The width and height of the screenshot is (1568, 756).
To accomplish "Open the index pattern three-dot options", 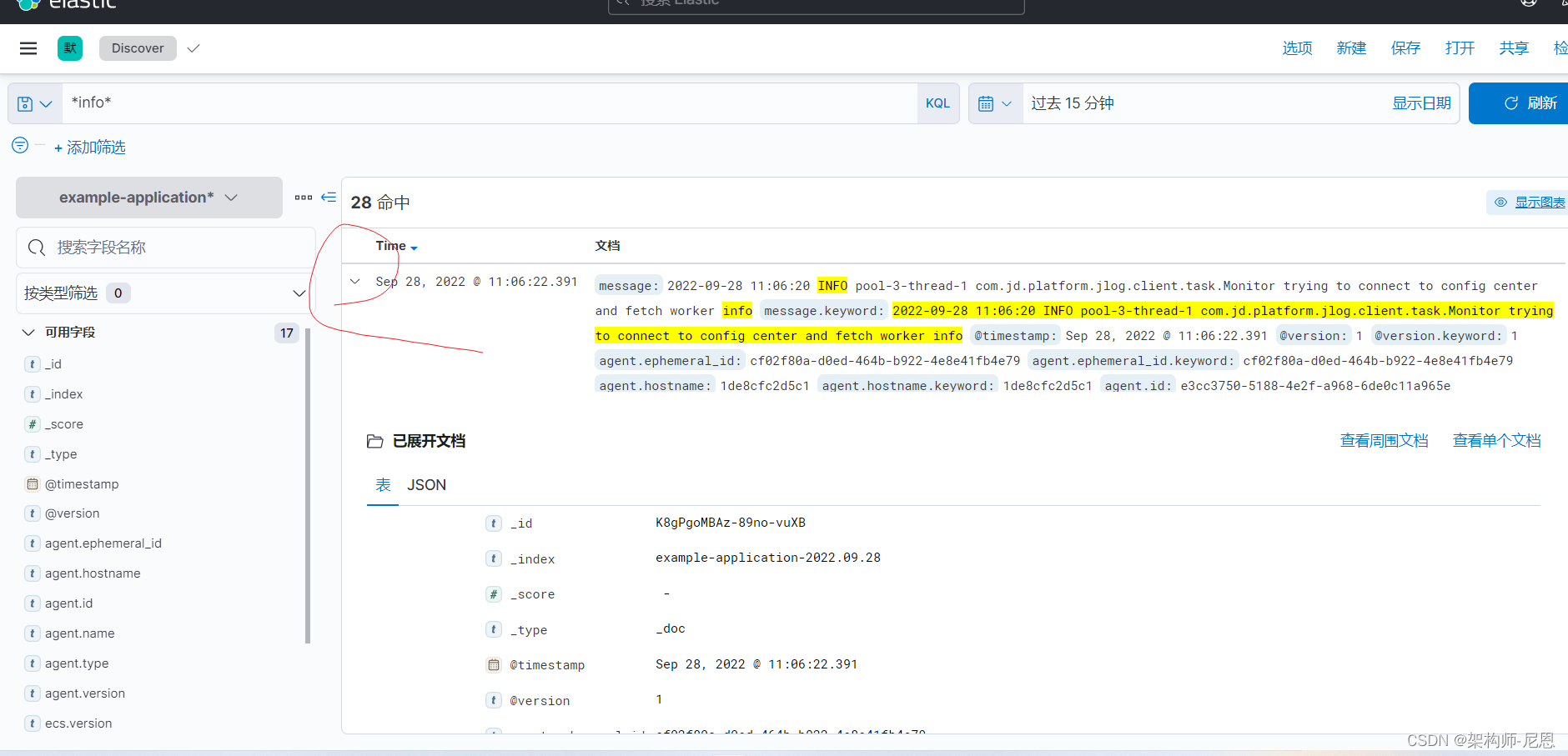I will tap(304, 198).
